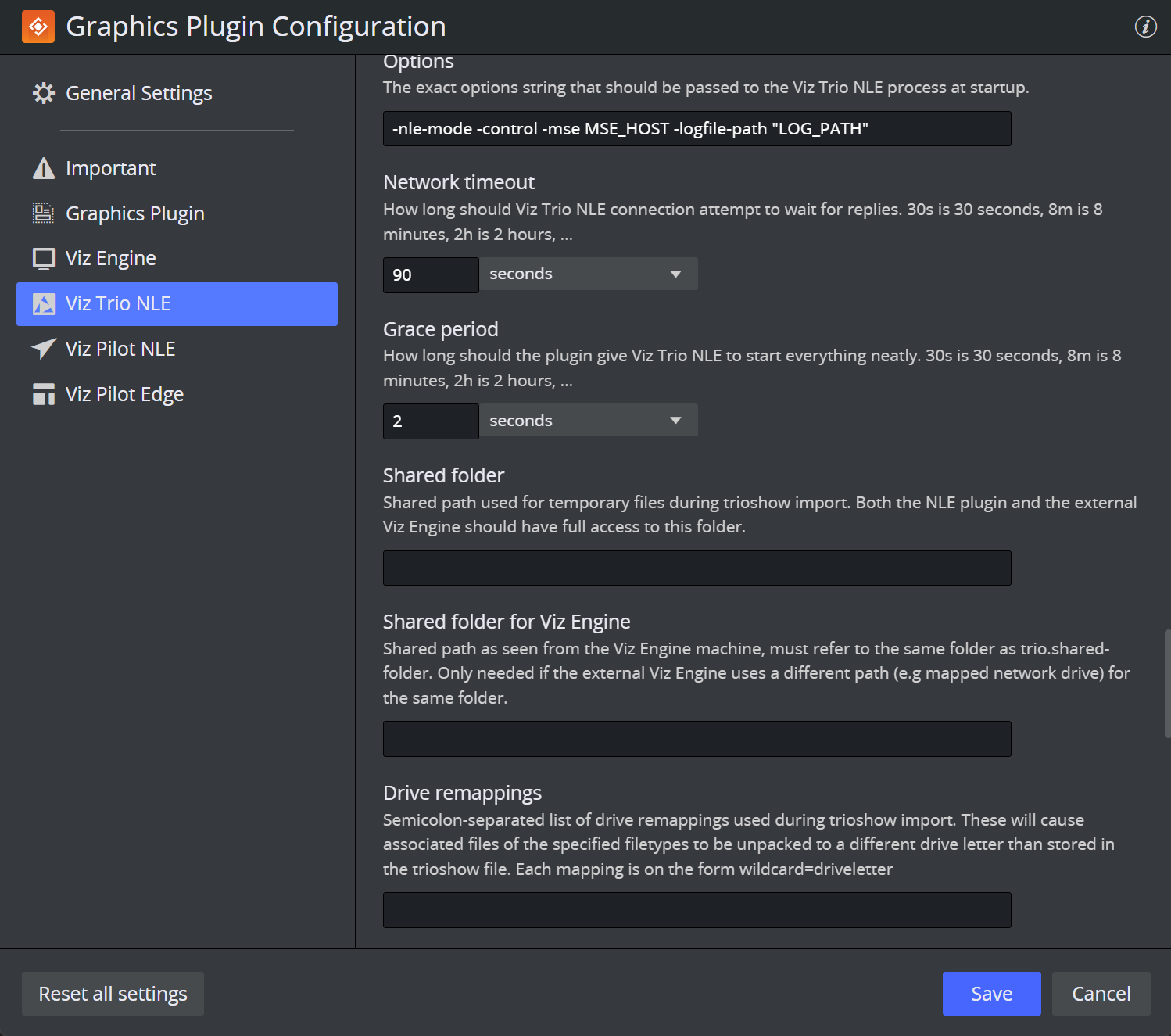Click the orange Vizrt app logo icon
The height and width of the screenshot is (1036, 1171).
[x=38, y=27]
